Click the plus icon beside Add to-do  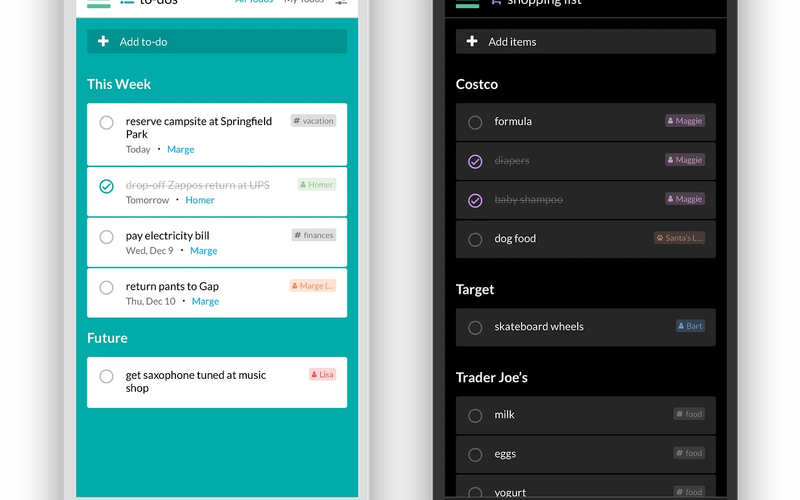point(103,41)
